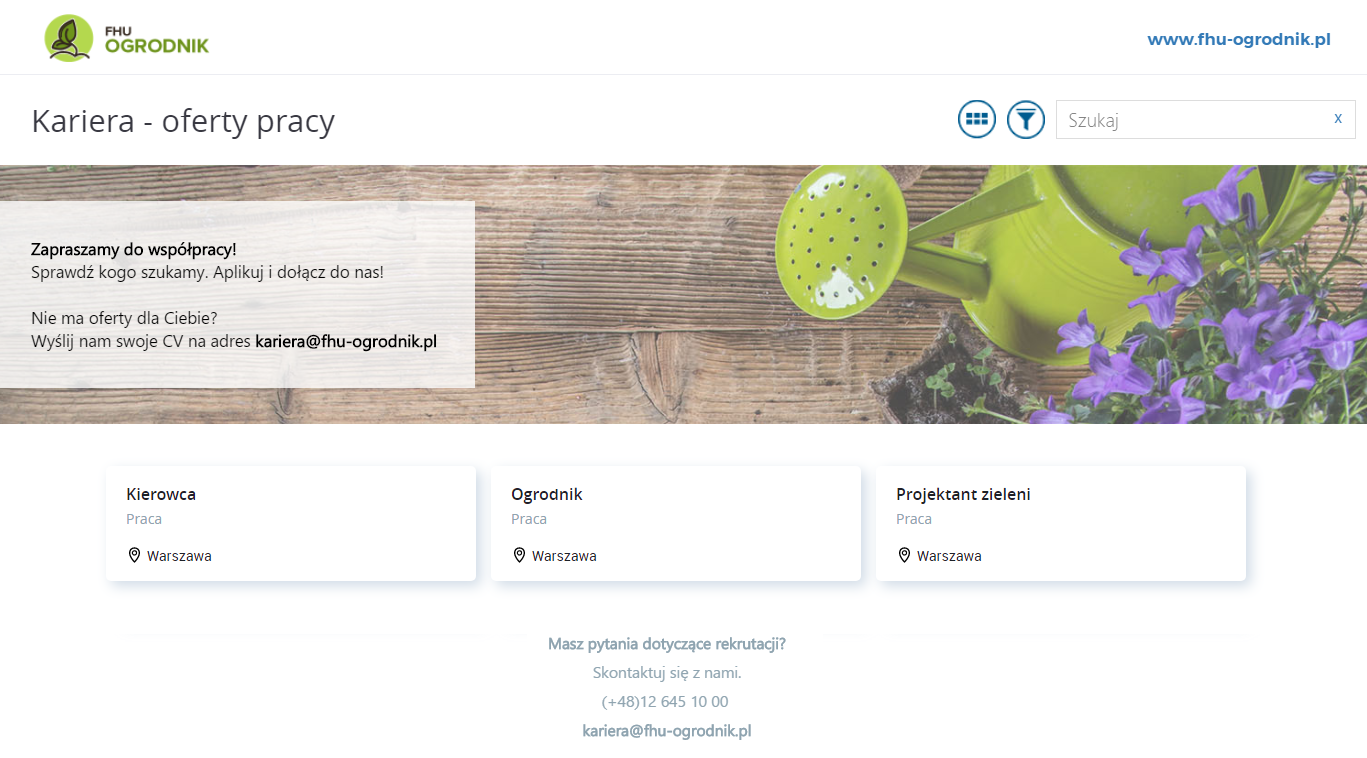The width and height of the screenshot is (1367, 758).
Task: Click the phone number (+48)12 645 10 00
Action: pos(665,702)
